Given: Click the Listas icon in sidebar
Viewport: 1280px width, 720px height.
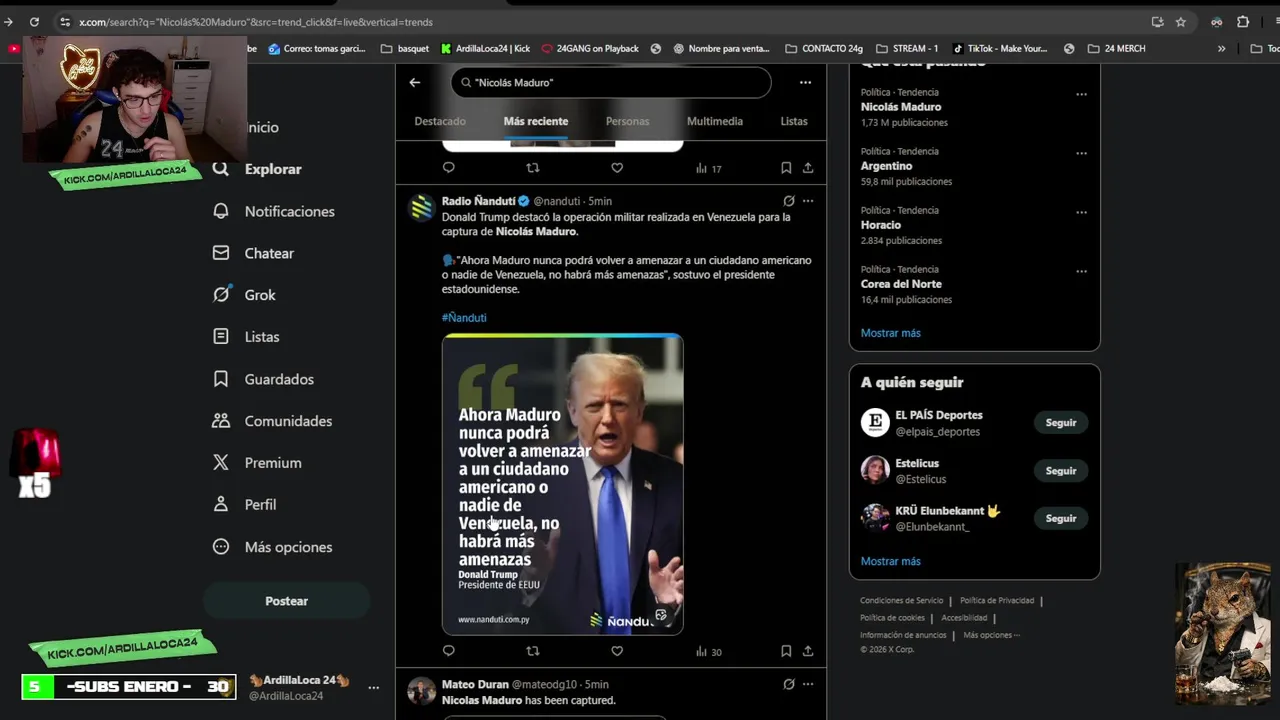Looking at the screenshot, I should pyautogui.click(x=221, y=337).
